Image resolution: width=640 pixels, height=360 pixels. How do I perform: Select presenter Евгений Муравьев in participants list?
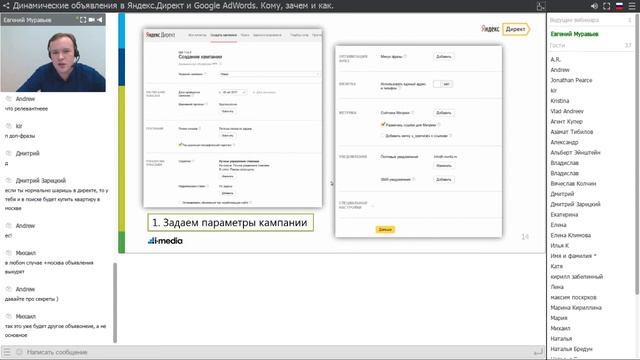point(574,34)
